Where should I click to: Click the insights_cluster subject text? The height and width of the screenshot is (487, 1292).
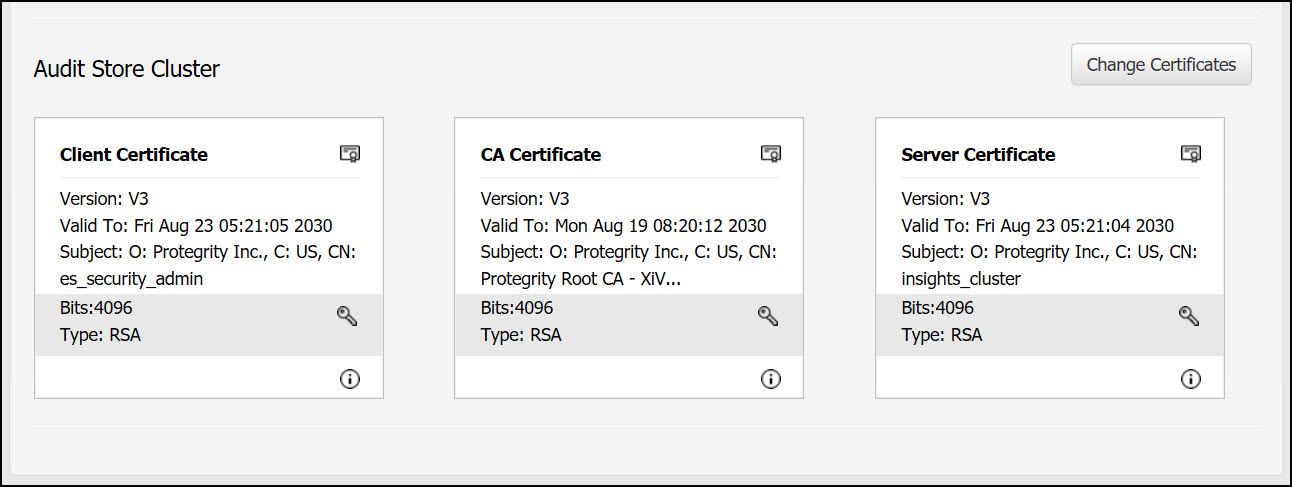[x=961, y=279]
